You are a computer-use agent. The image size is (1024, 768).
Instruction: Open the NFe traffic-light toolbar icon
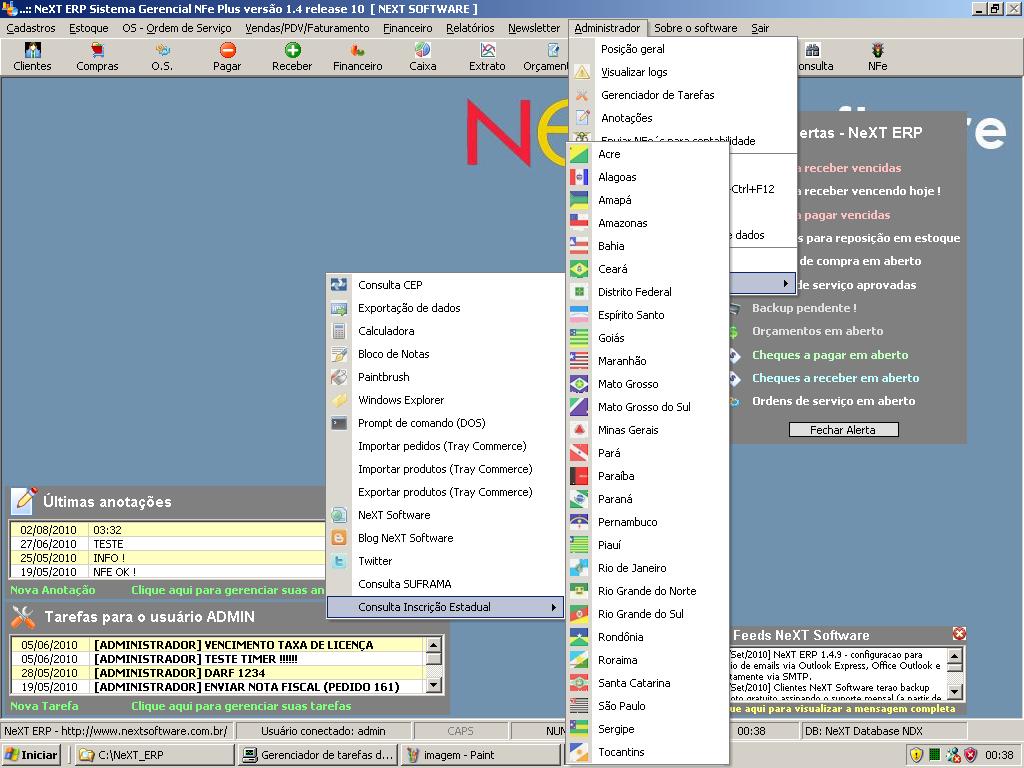[877, 57]
